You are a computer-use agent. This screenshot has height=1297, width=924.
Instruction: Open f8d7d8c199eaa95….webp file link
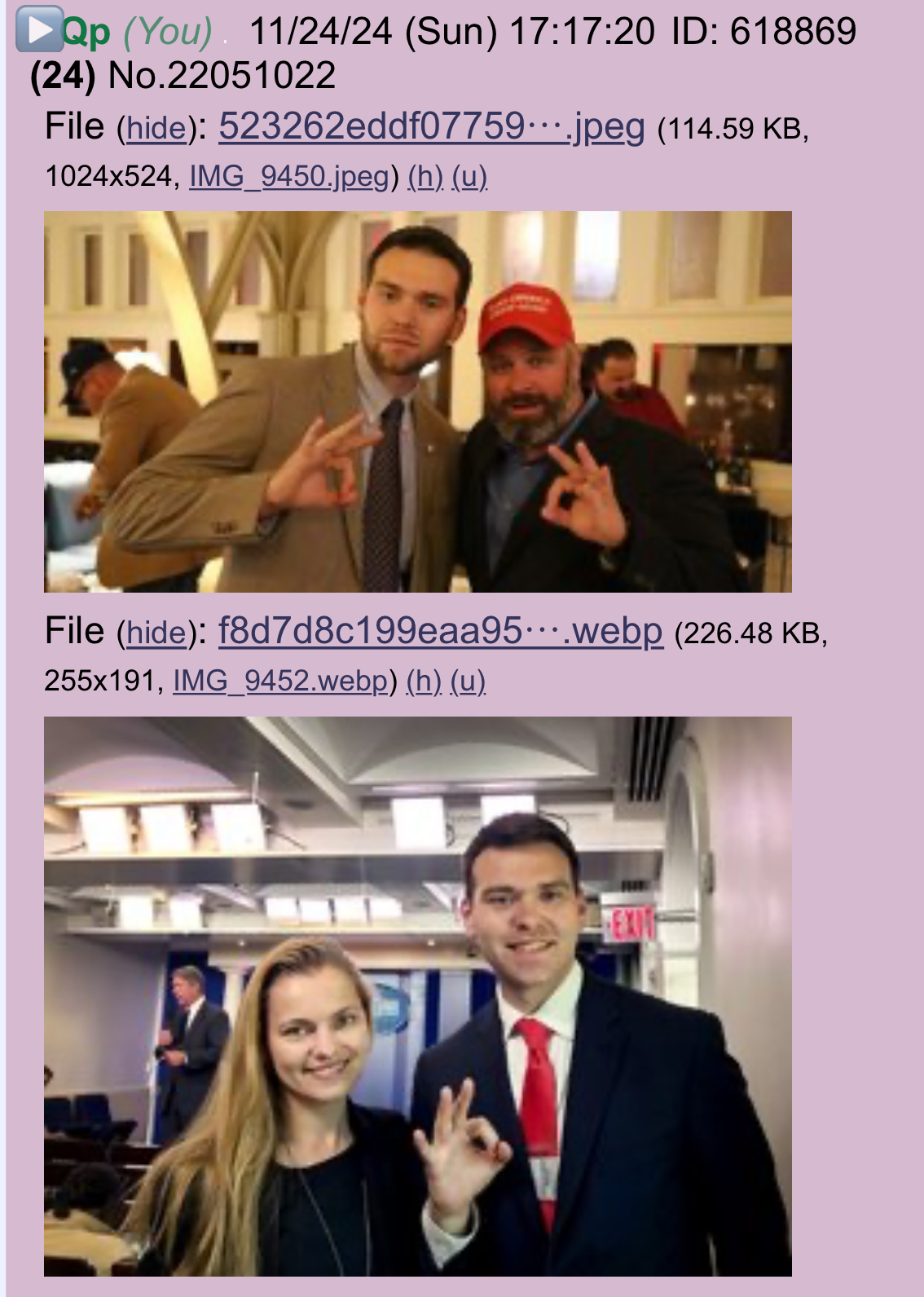[441, 631]
